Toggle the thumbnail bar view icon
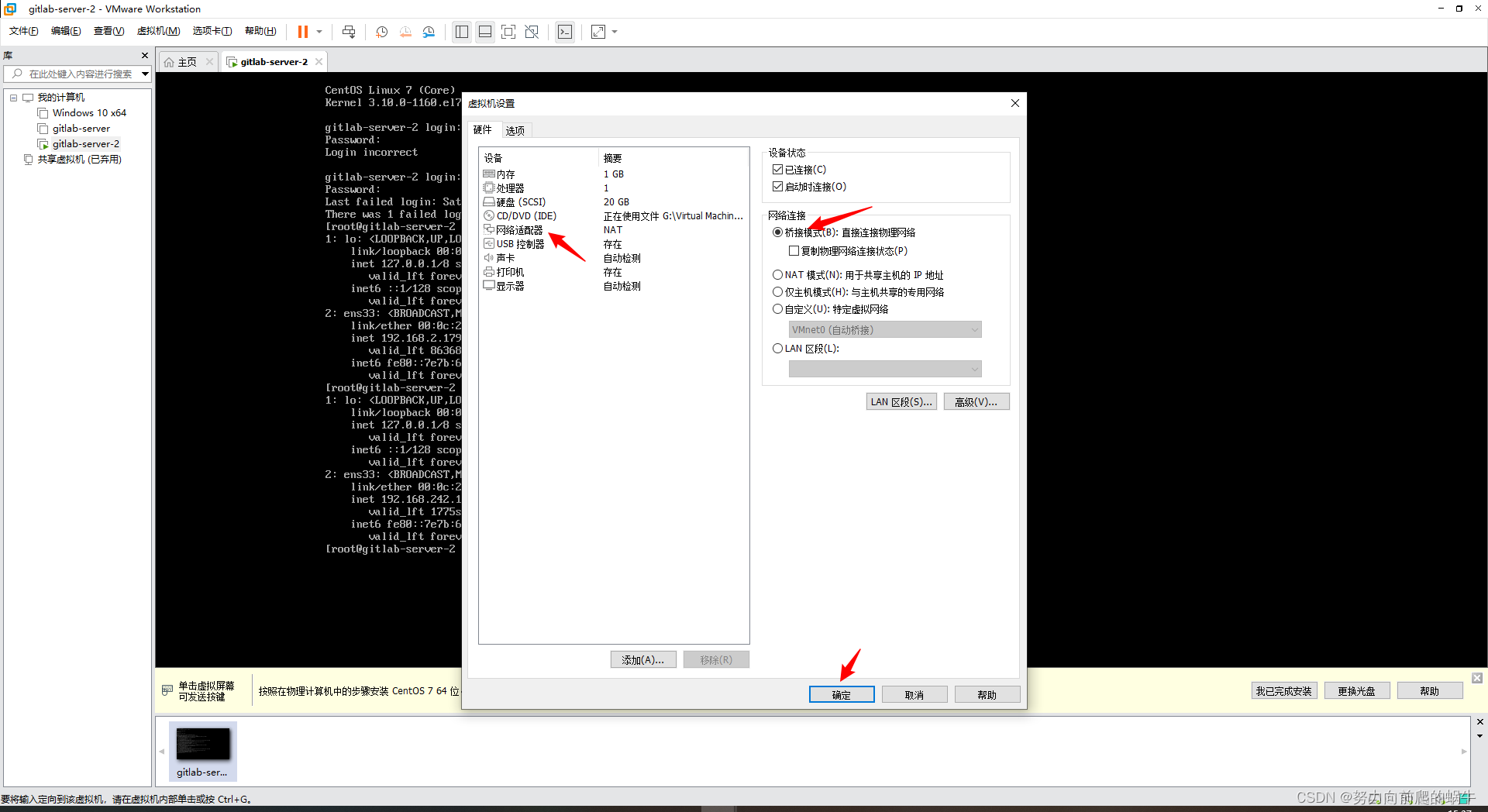 click(485, 32)
